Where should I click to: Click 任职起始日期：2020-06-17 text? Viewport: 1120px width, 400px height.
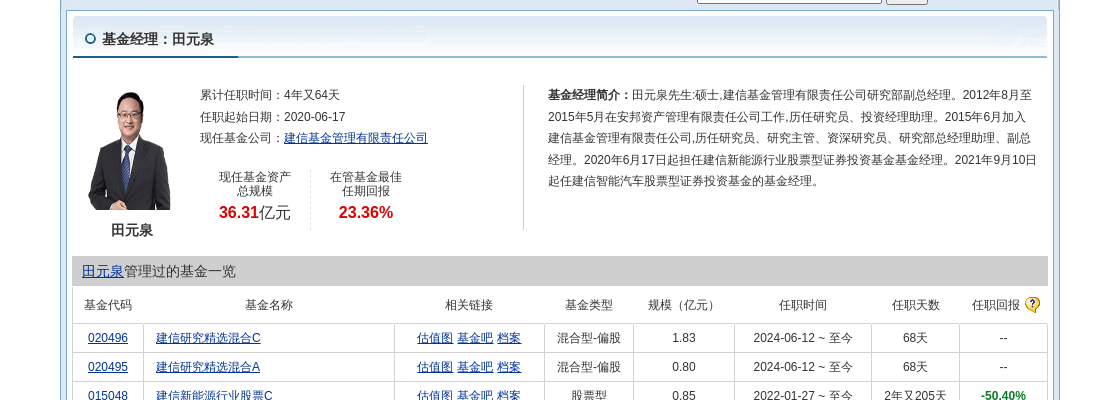coord(273,116)
